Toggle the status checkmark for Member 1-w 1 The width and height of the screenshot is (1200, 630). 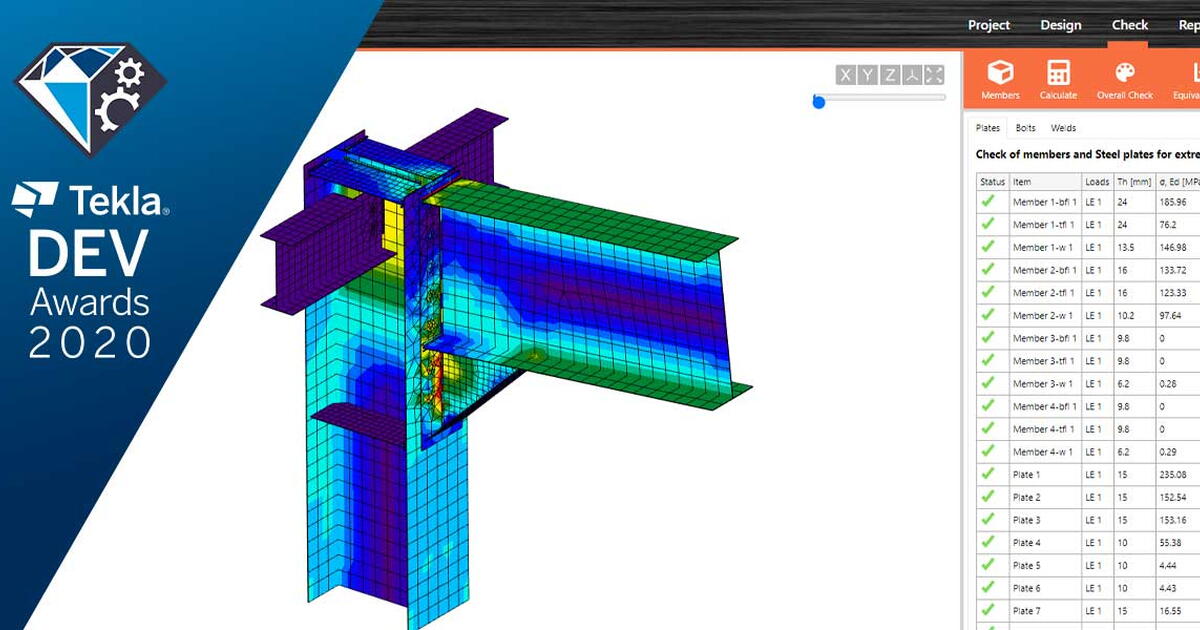pos(987,247)
